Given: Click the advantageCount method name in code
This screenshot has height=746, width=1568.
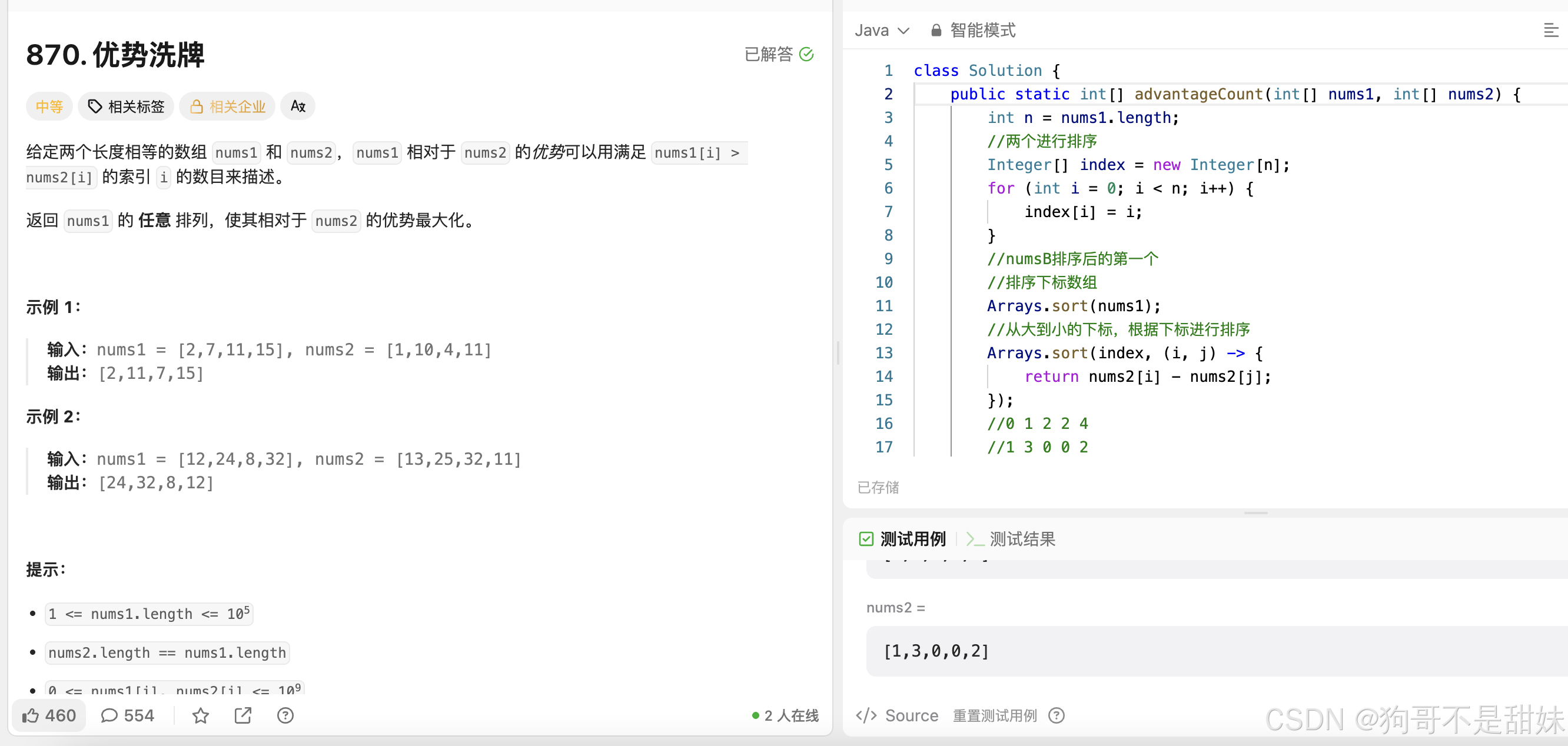Looking at the screenshot, I should [1198, 94].
